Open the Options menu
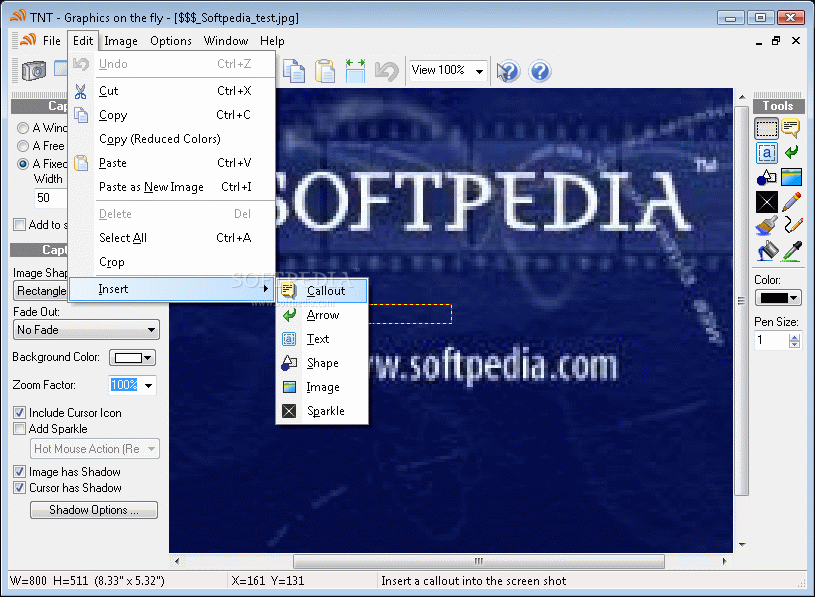Screen dimensions: 815x597 [x=170, y=41]
